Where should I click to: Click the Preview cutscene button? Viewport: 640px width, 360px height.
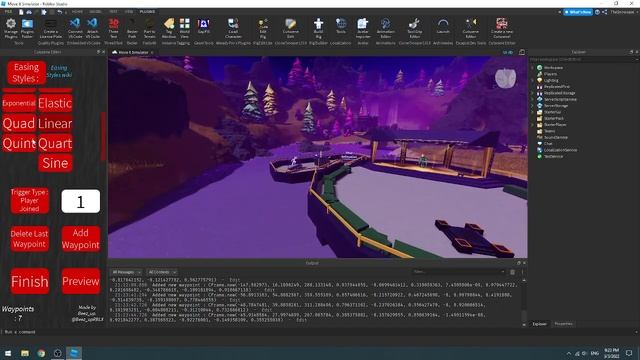[81, 281]
